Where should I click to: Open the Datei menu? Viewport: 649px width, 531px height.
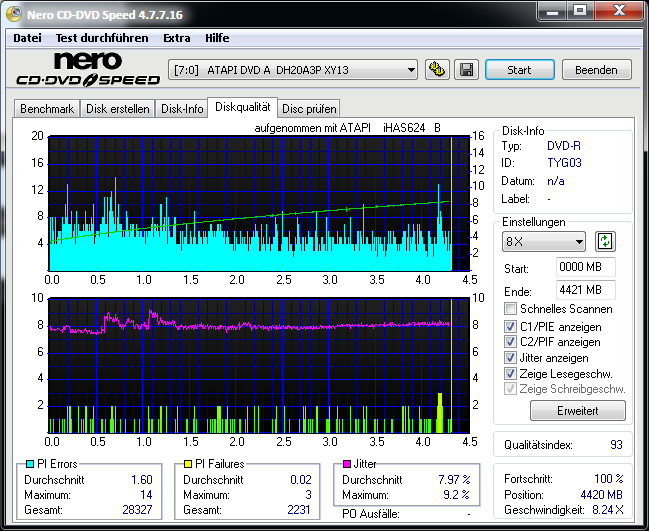coord(27,38)
